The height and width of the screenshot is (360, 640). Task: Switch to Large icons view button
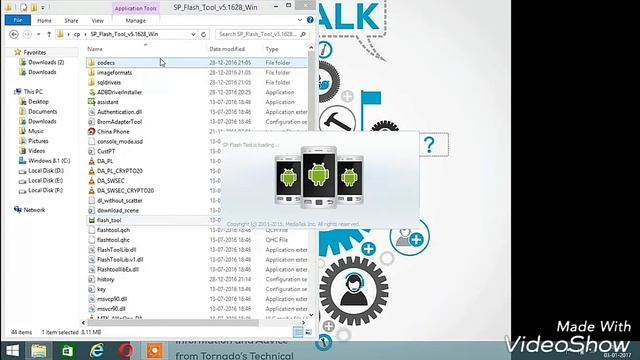[308, 332]
